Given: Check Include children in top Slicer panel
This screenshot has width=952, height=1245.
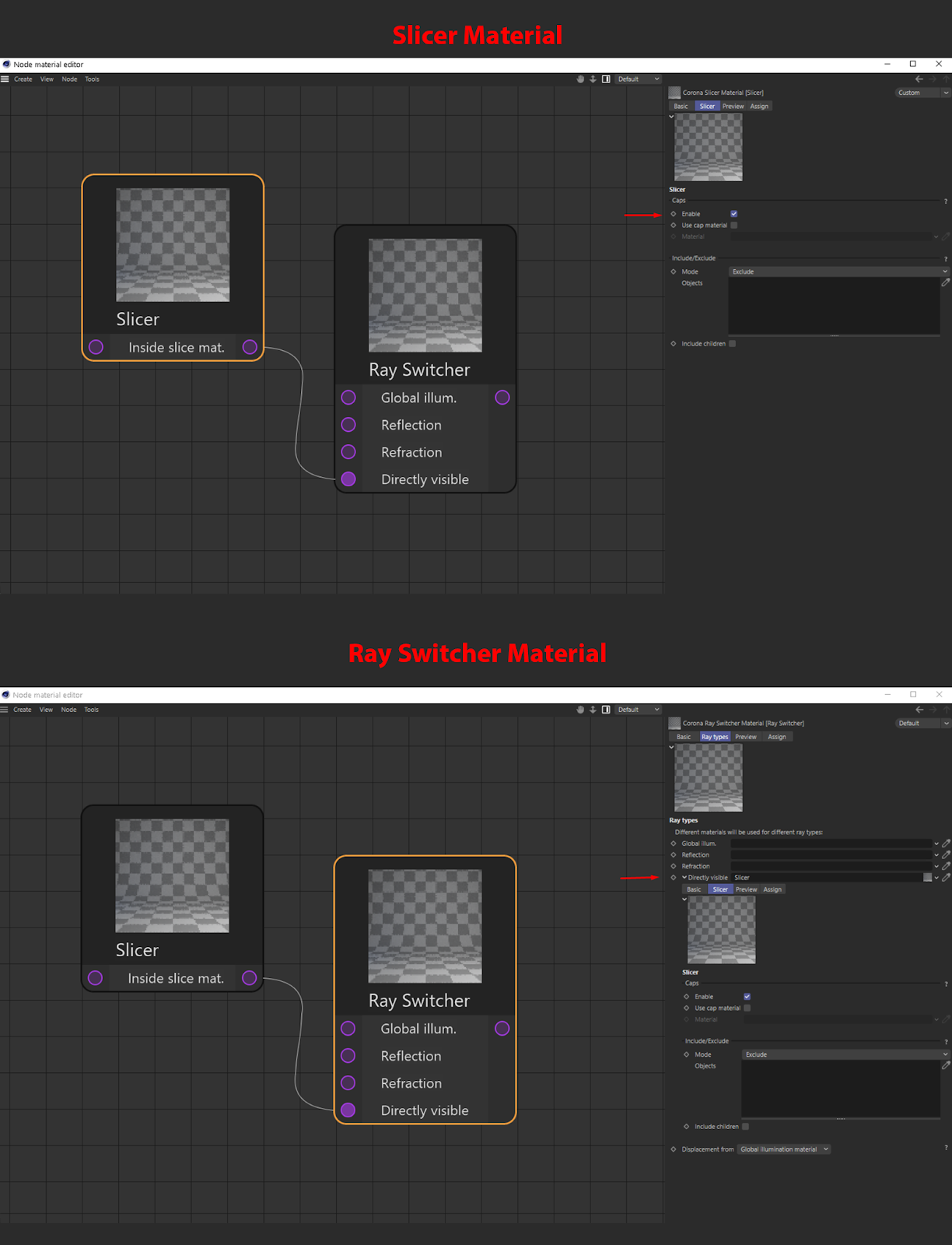Looking at the screenshot, I should coord(732,344).
